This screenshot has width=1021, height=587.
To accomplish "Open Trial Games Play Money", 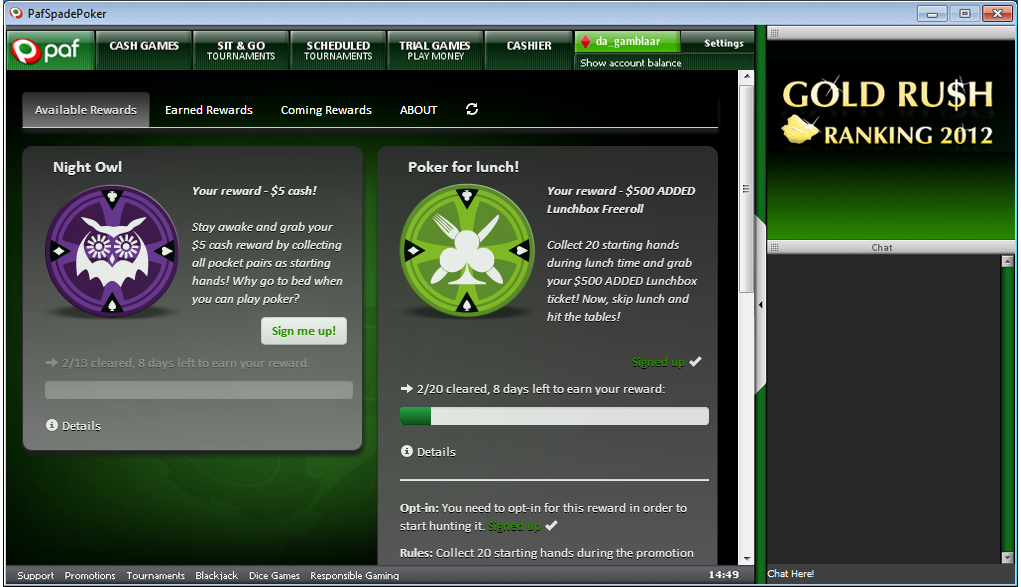I will click(x=435, y=50).
